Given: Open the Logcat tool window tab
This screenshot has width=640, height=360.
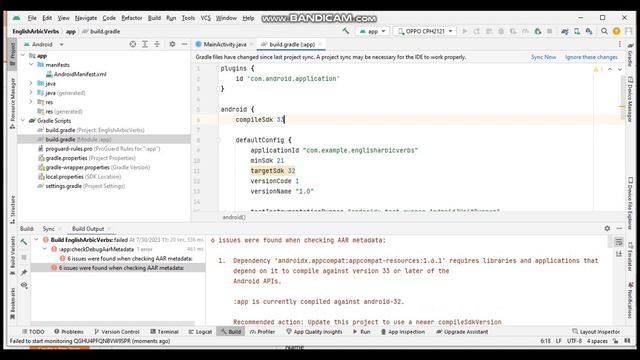Looking at the screenshot, I should pos(200,332).
